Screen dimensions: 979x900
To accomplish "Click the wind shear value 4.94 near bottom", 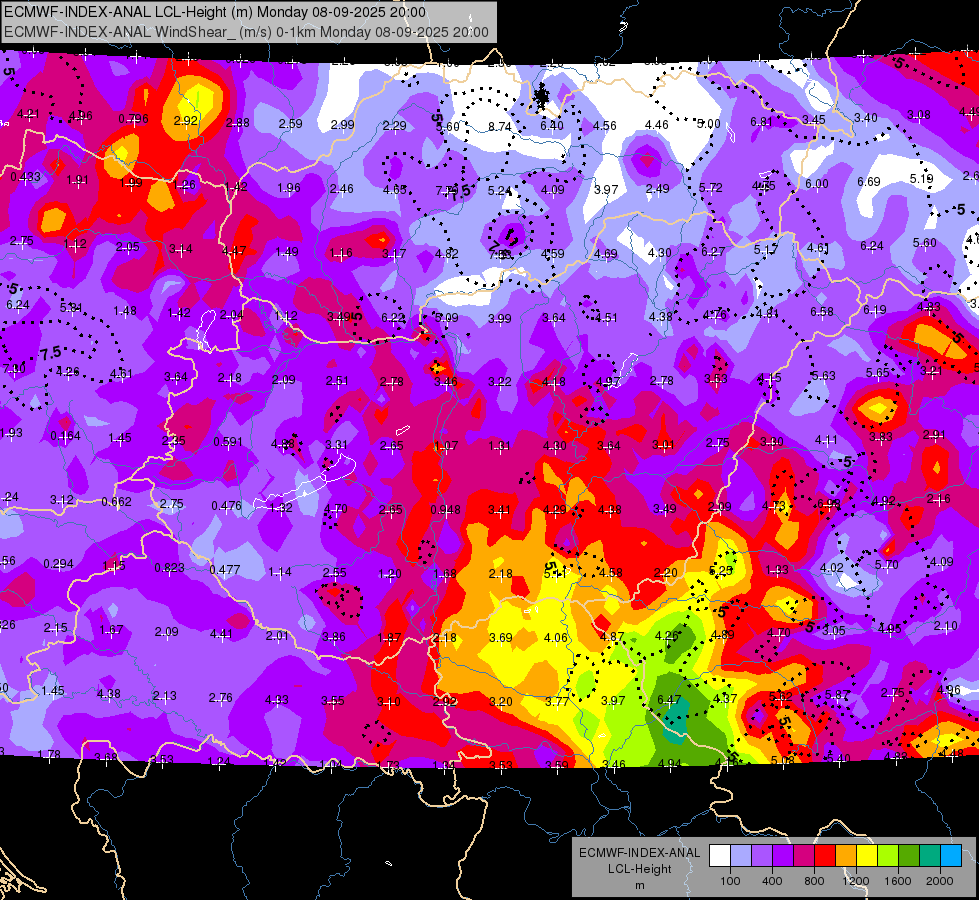I will click(x=669, y=763).
